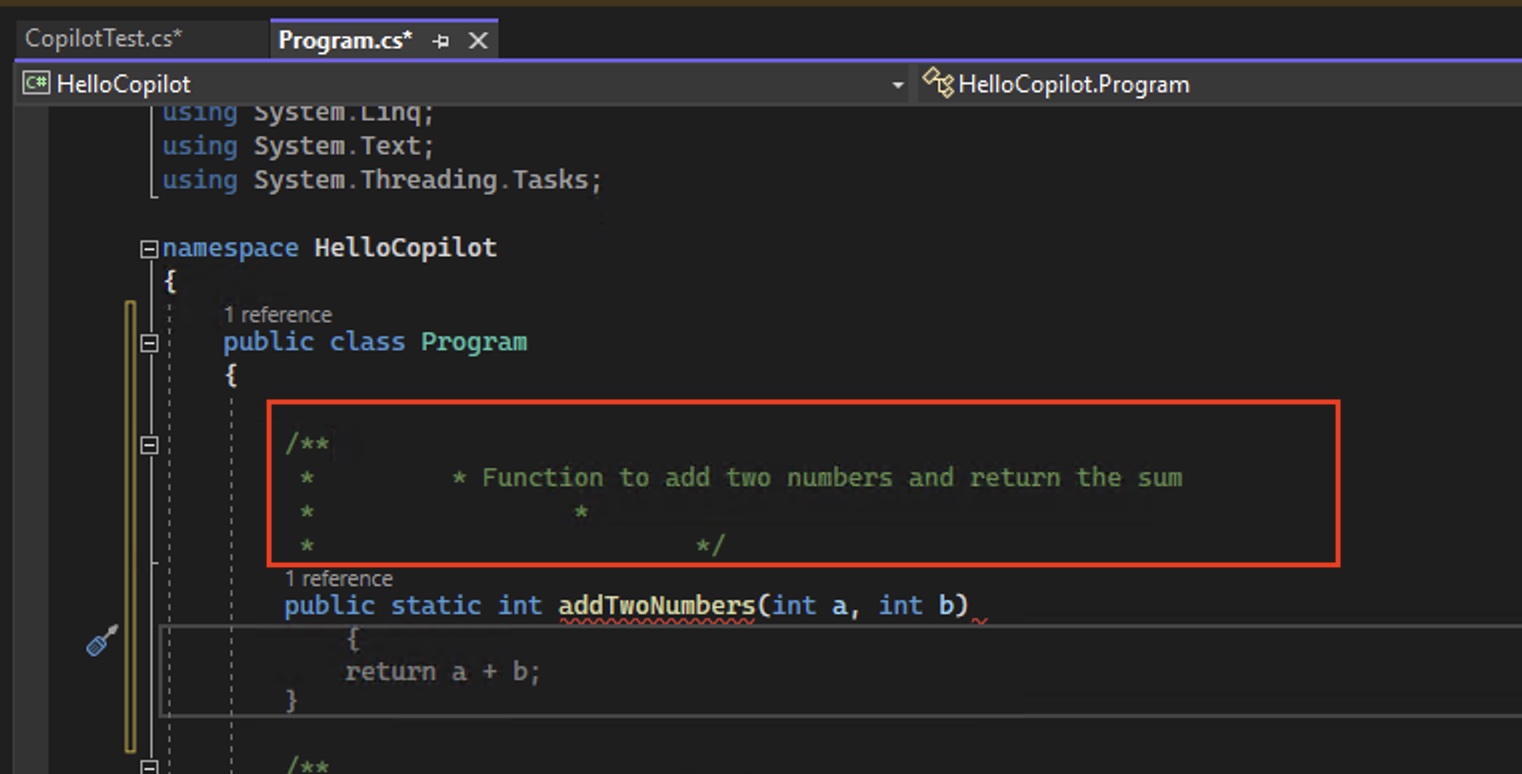This screenshot has width=1522, height=774.
Task: Click the 'using System.Threading.Tasks;' line
Action: pyautogui.click(x=382, y=180)
